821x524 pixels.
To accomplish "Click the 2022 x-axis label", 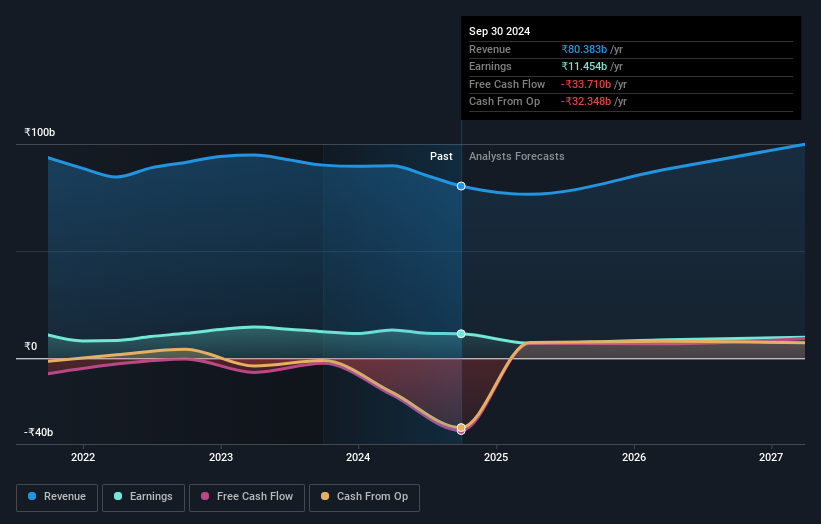I will click(x=83, y=458).
